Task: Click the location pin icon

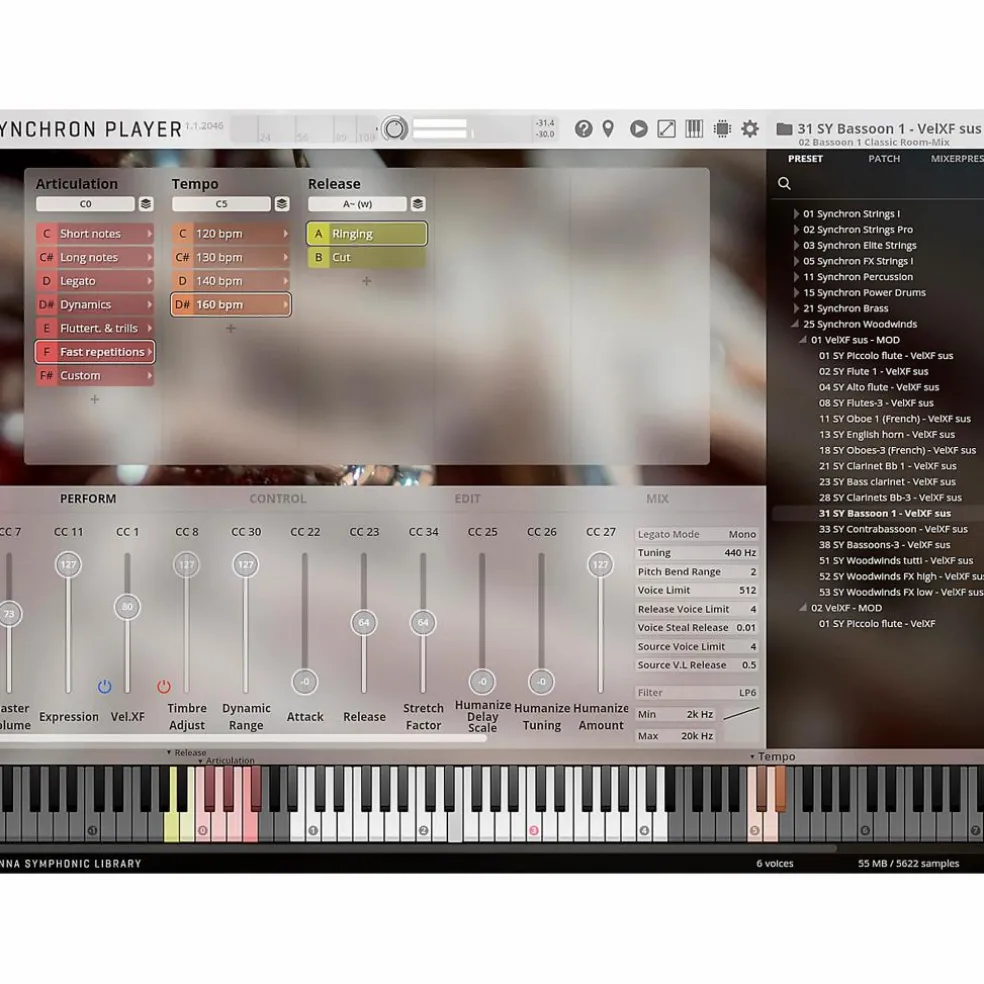Action: (x=608, y=129)
